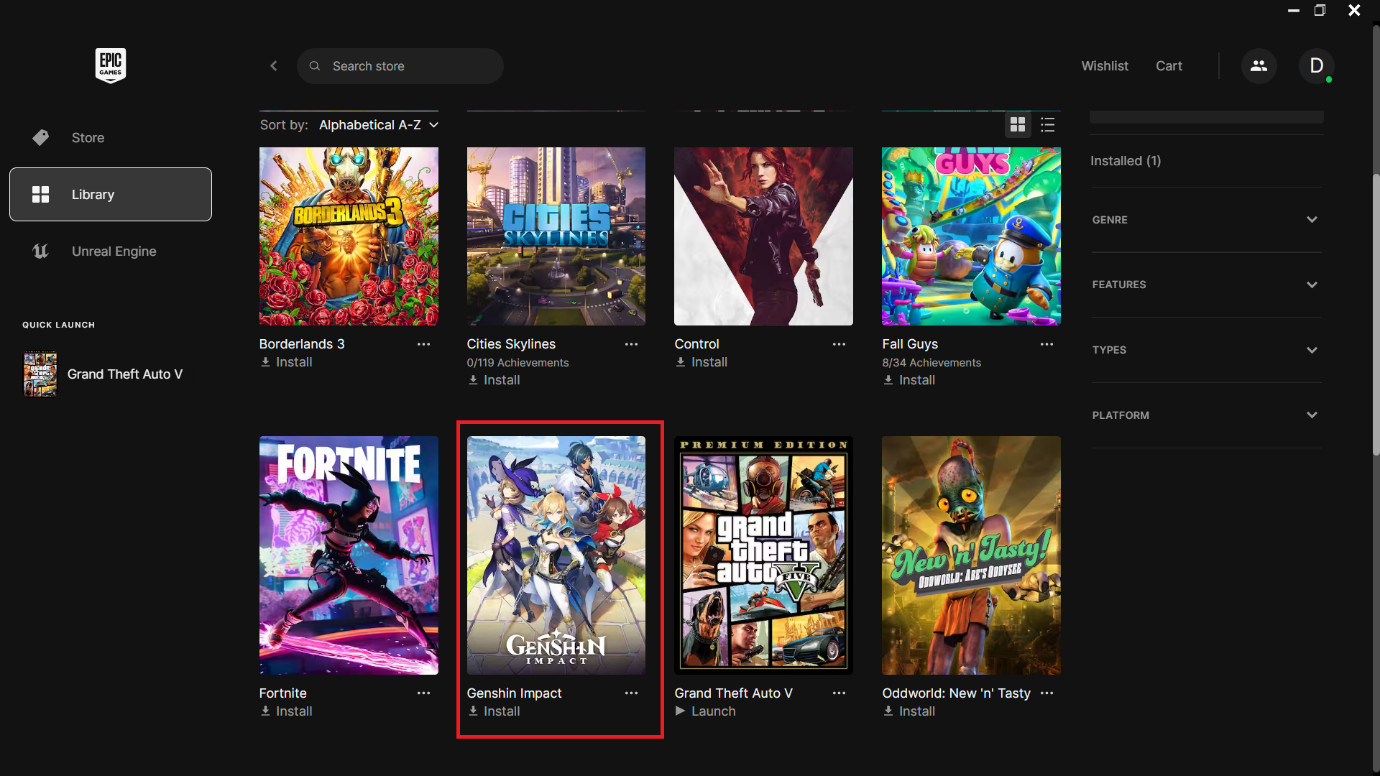Open the friends panel icon
The image size is (1380, 776).
pyautogui.click(x=1258, y=65)
